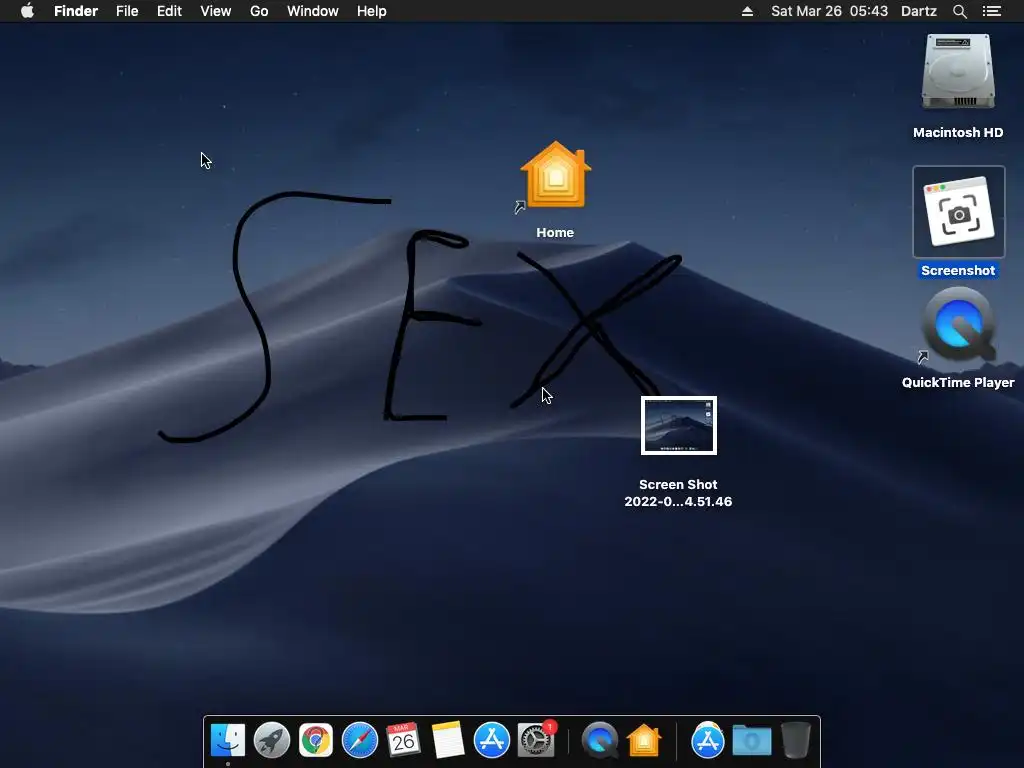Open the Help menu
Viewport: 1024px width, 768px height.
click(x=372, y=11)
